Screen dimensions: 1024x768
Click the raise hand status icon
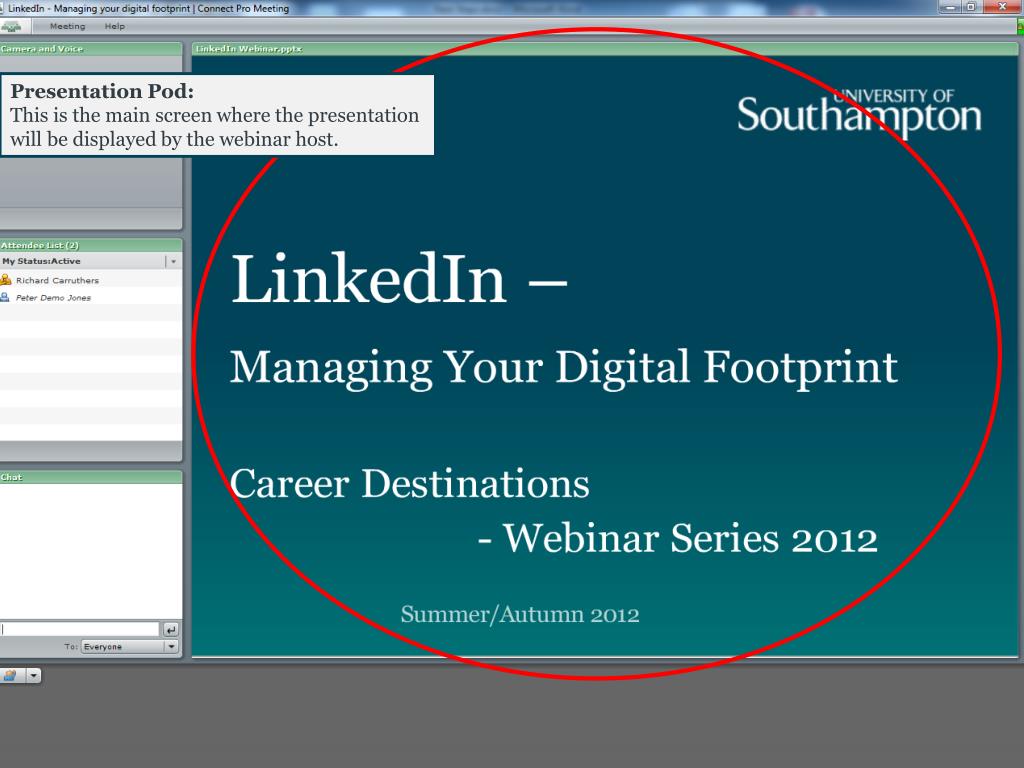11,675
